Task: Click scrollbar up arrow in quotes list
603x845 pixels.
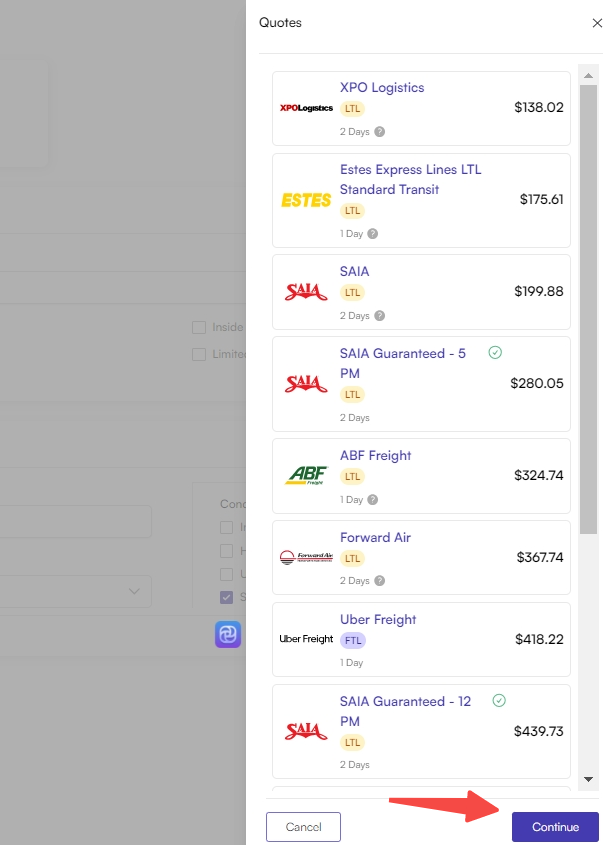Action: 588,75
